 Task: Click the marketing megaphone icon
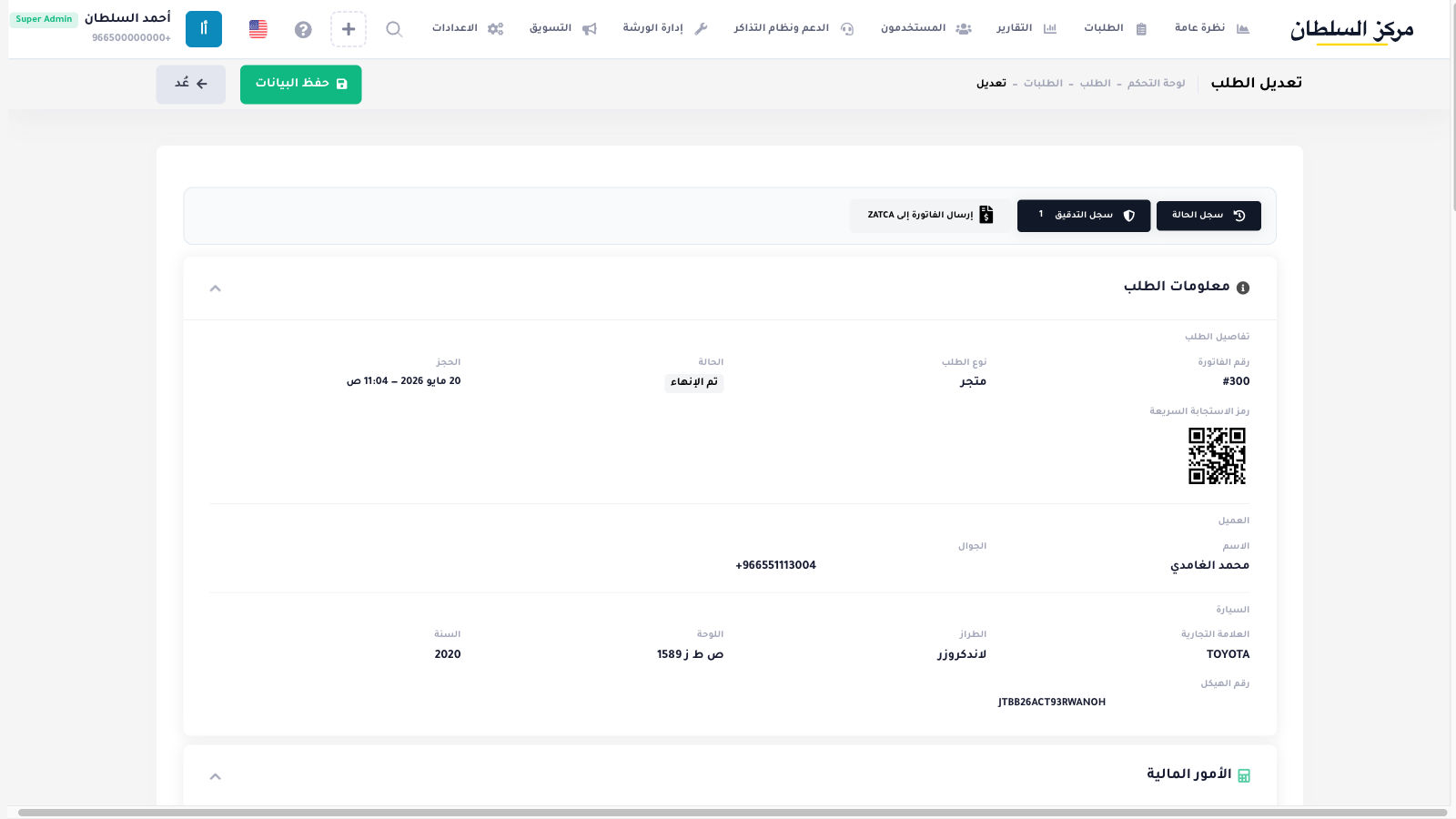tap(590, 29)
